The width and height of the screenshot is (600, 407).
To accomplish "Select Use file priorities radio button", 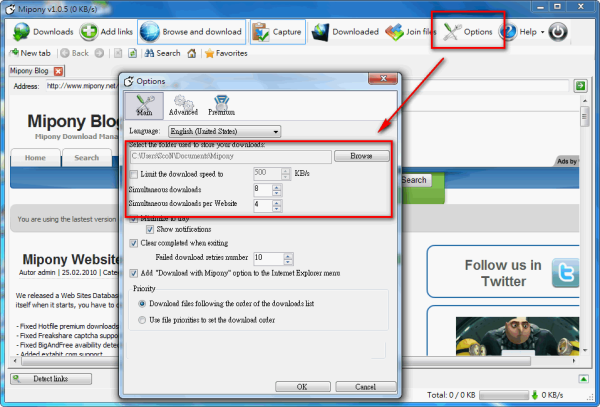I will tap(142, 320).
